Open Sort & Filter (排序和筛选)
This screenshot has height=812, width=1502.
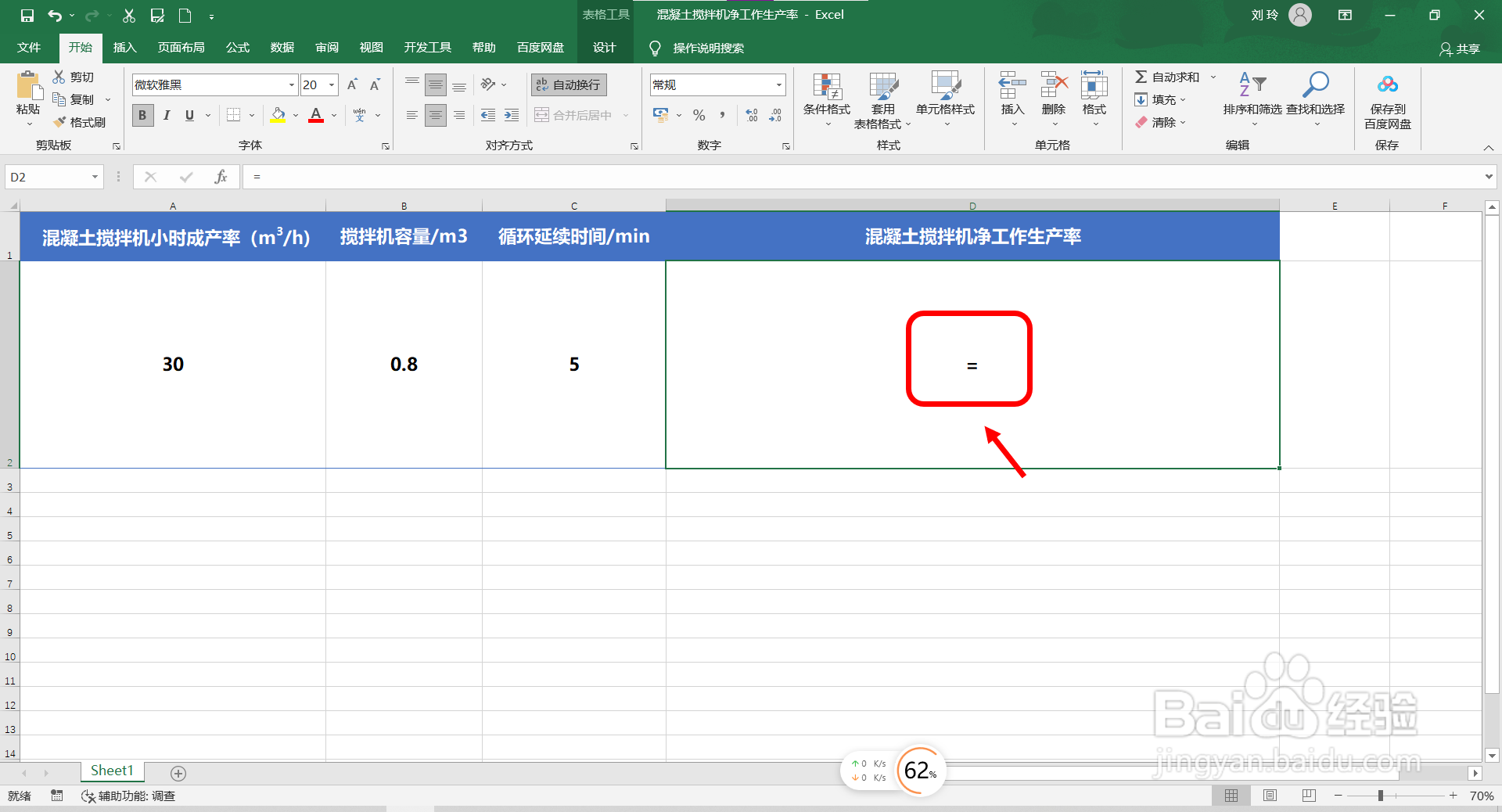tap(1252, 100)
